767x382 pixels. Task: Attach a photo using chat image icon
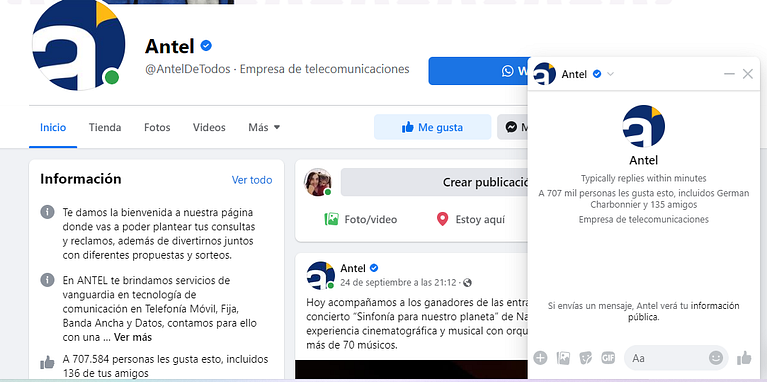[563, 358]
